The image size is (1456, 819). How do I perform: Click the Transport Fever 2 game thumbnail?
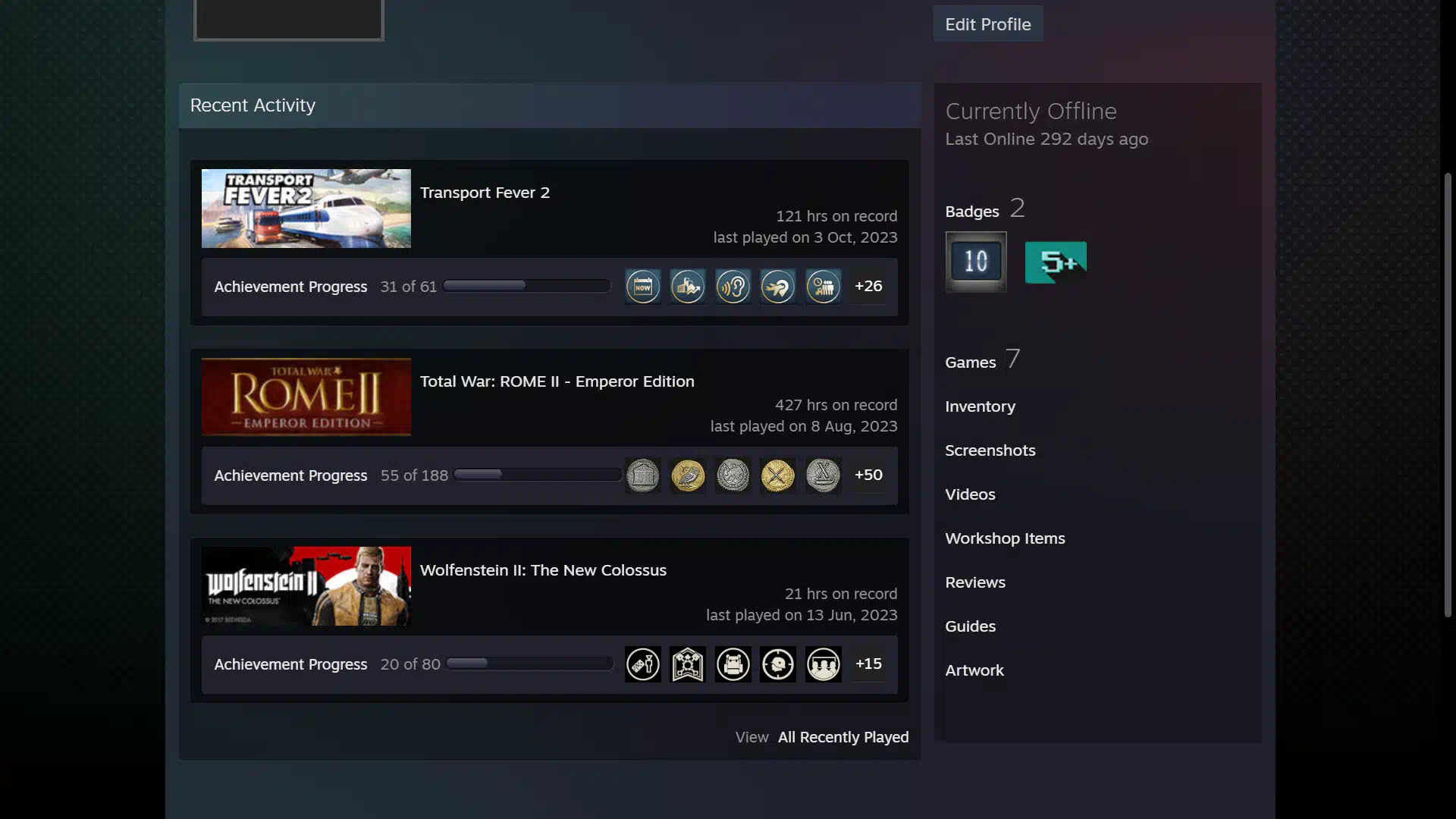(x=306, y=209)
